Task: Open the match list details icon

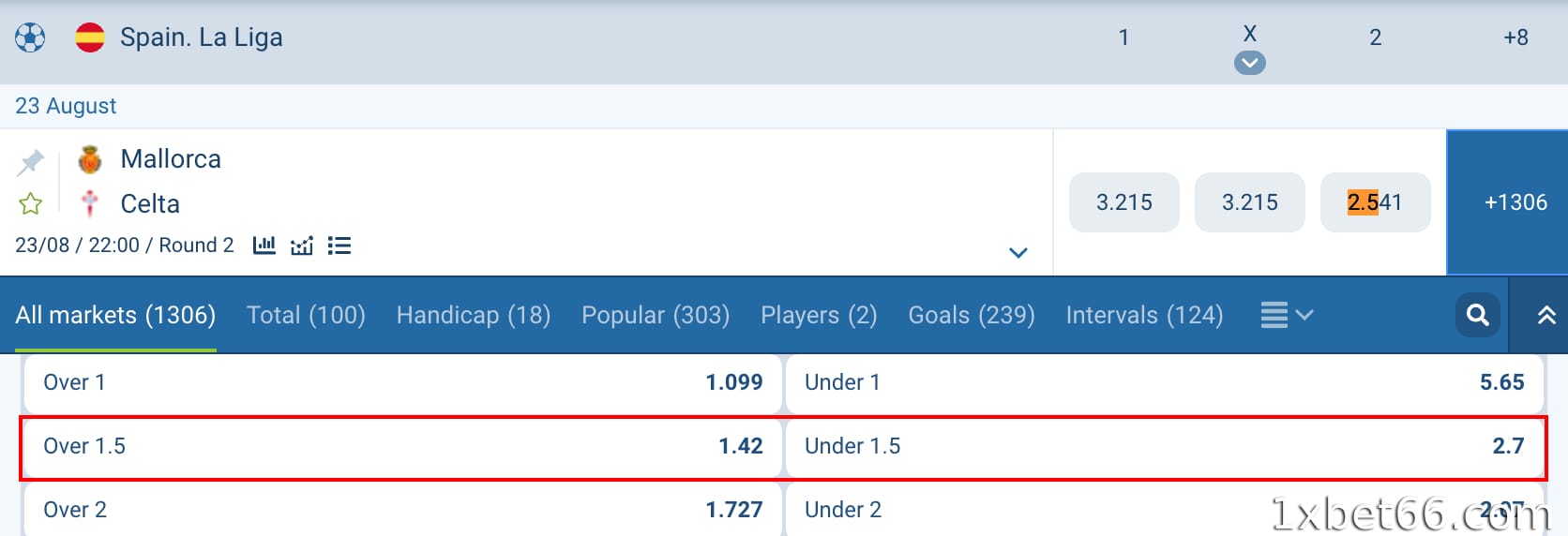Action: tap(339, 246)
